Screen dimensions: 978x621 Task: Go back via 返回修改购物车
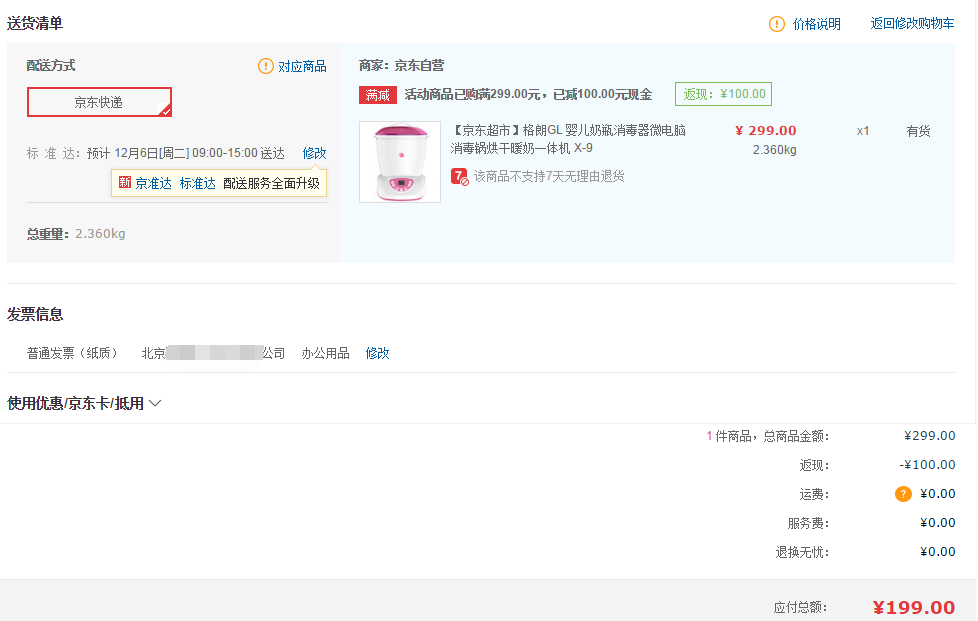pyautogui.click(x=912, y=24)
